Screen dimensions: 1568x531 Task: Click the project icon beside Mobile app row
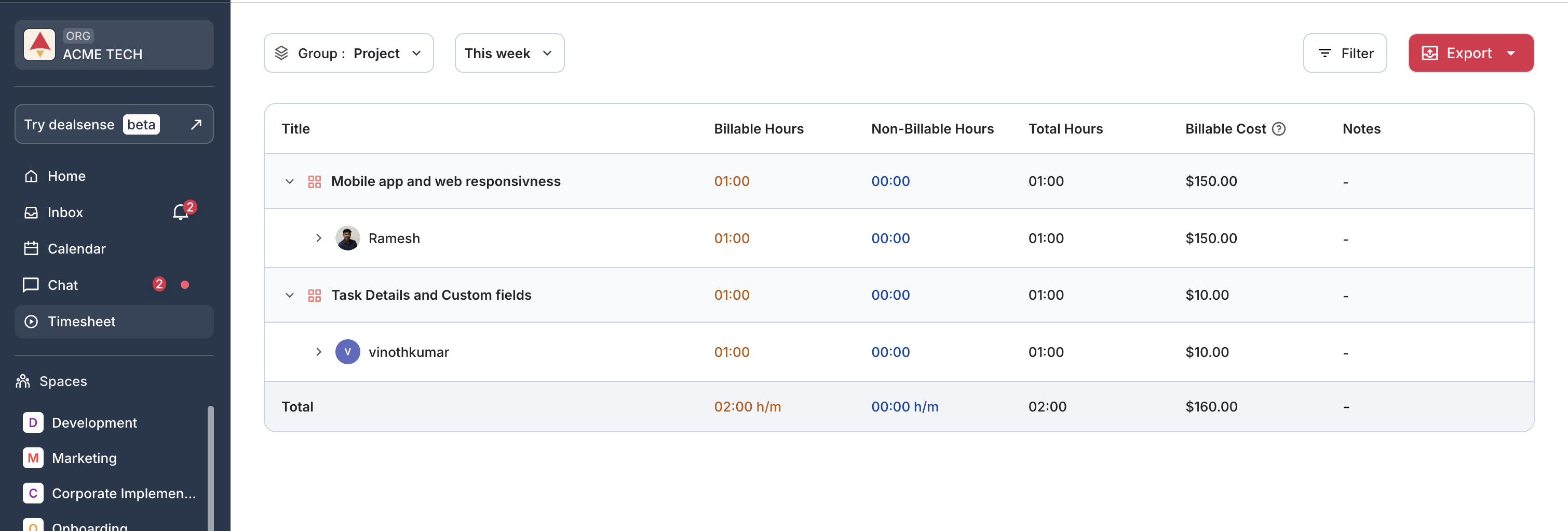315,181
